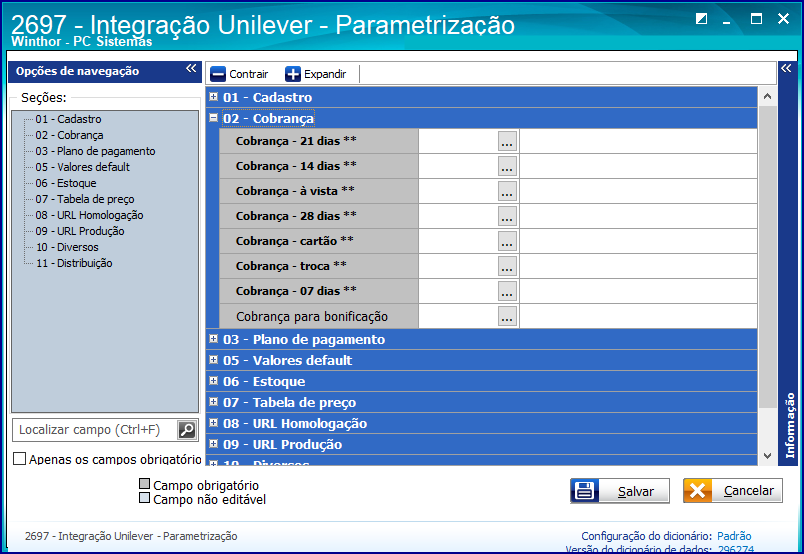The image size is (804, 554).
Task: Click the Cobrança para bonificação label
Action: click(312, 316)
